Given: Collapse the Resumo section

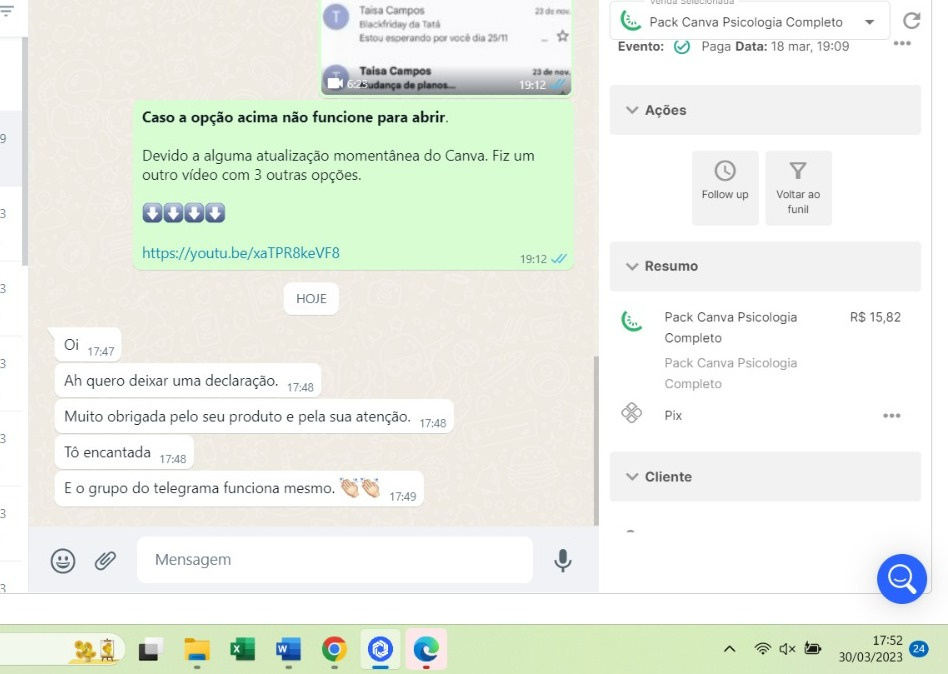Looking at the screenshot, I should pyautogui.click(x=632, y=266).
